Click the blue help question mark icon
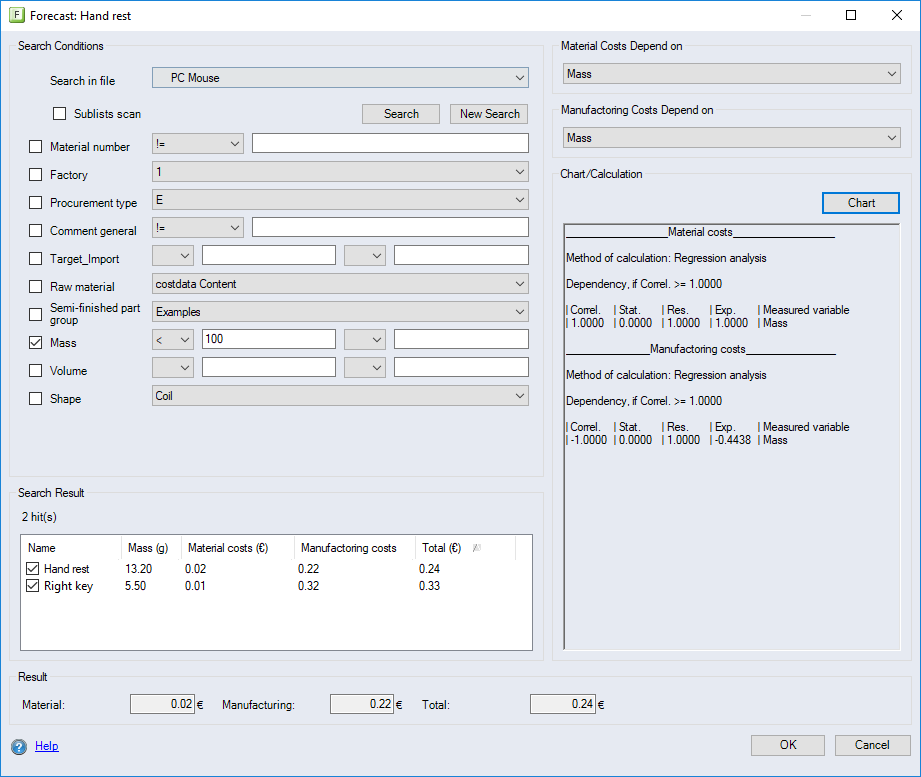Screen dimensions: 921x777 click(x=19, y=746)
